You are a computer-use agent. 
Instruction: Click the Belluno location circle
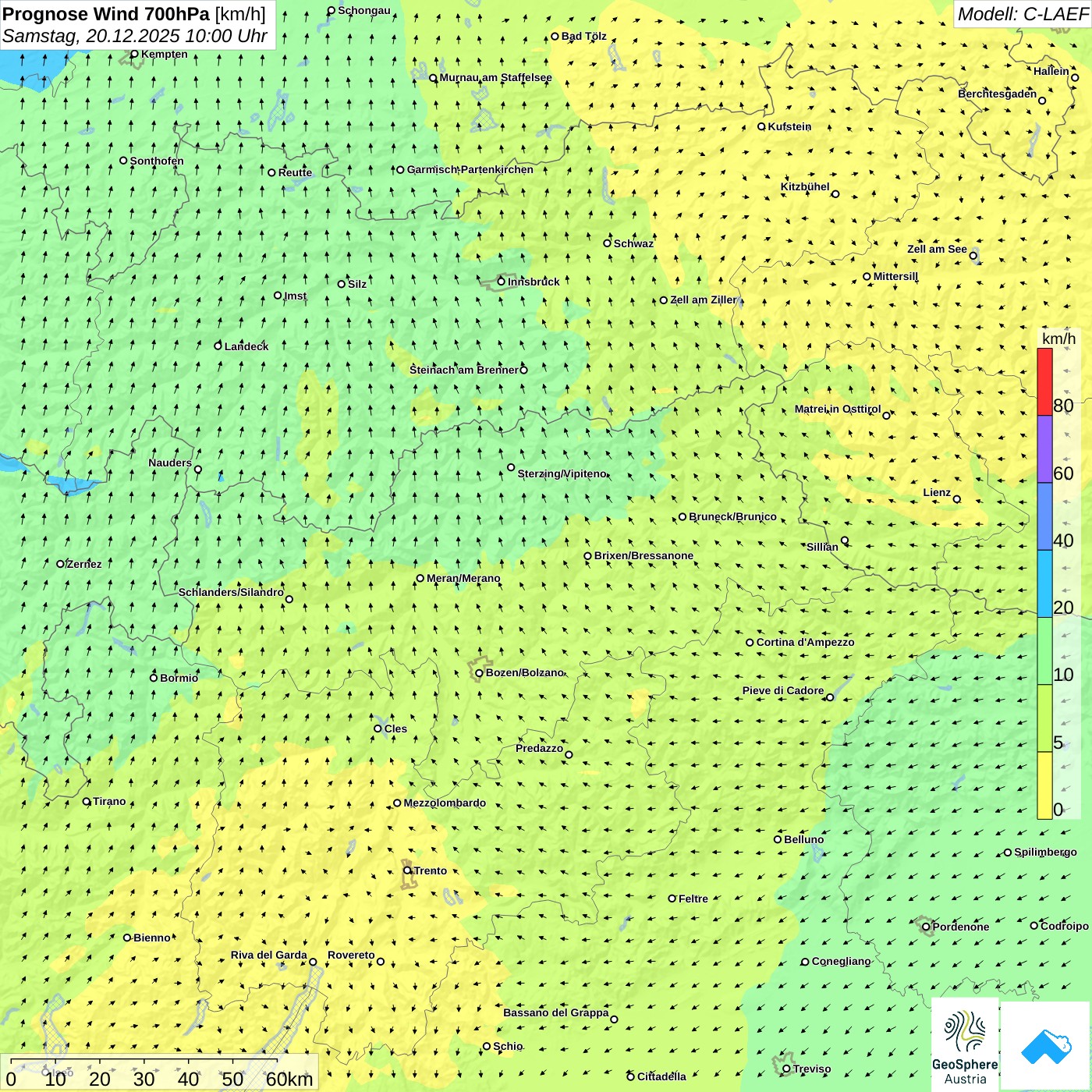[x=778, y=839]
